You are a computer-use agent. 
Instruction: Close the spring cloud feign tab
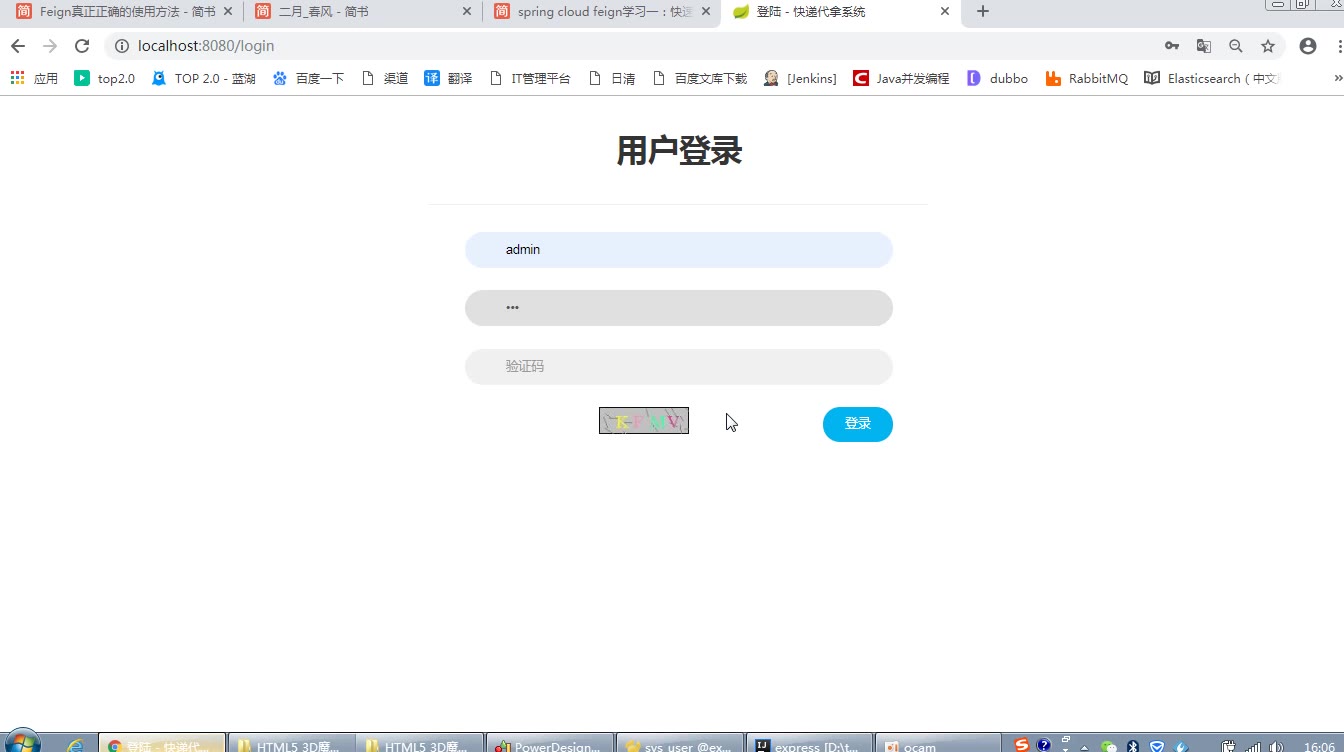click(706, 12)
